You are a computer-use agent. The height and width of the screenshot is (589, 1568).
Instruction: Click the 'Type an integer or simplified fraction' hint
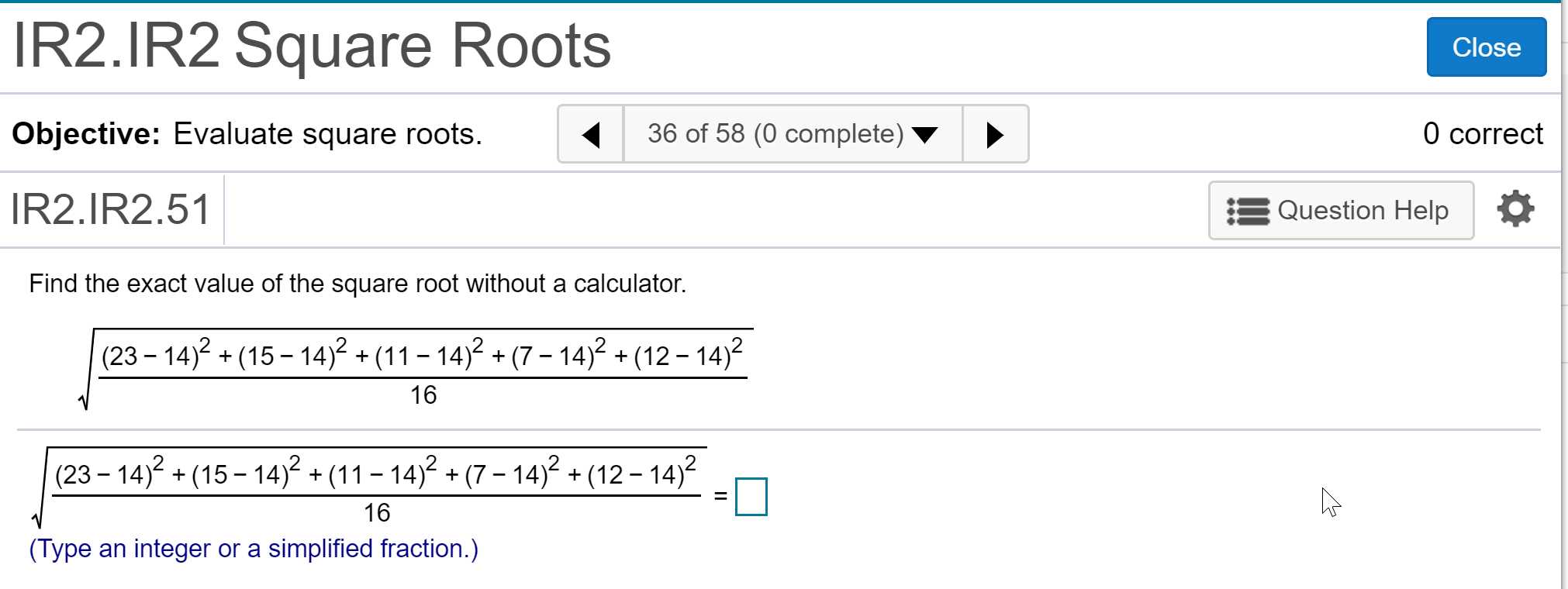pos(254,549)
